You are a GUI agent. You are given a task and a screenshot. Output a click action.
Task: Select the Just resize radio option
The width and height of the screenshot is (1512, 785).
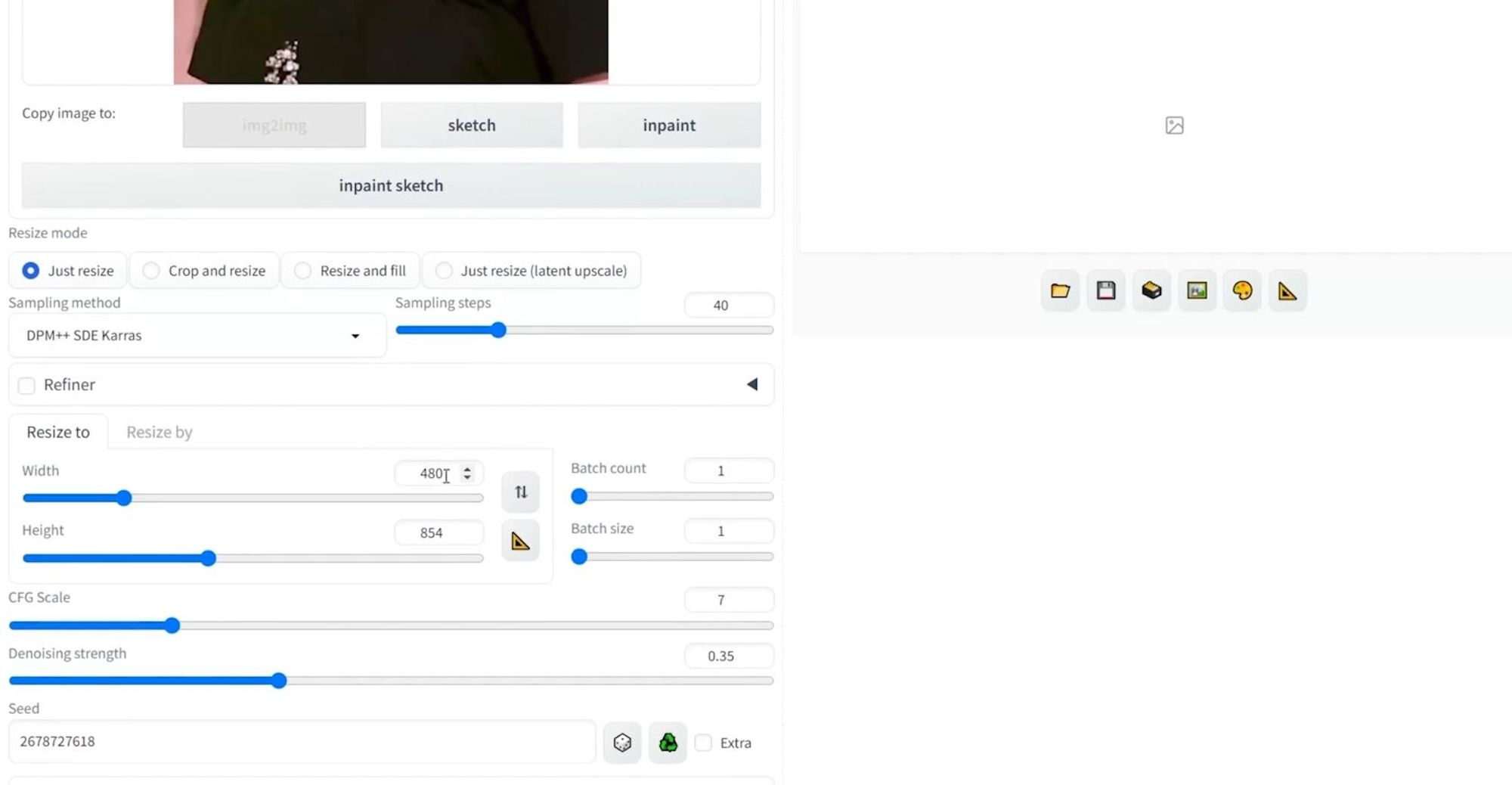[68, 271]
